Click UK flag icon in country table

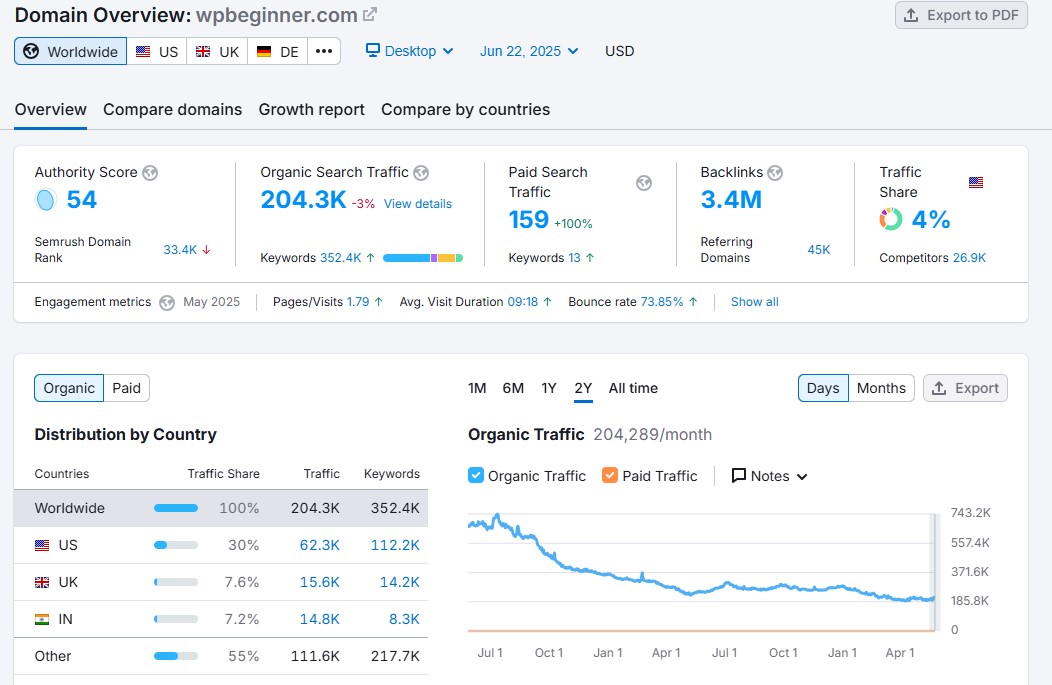(42, 582)
